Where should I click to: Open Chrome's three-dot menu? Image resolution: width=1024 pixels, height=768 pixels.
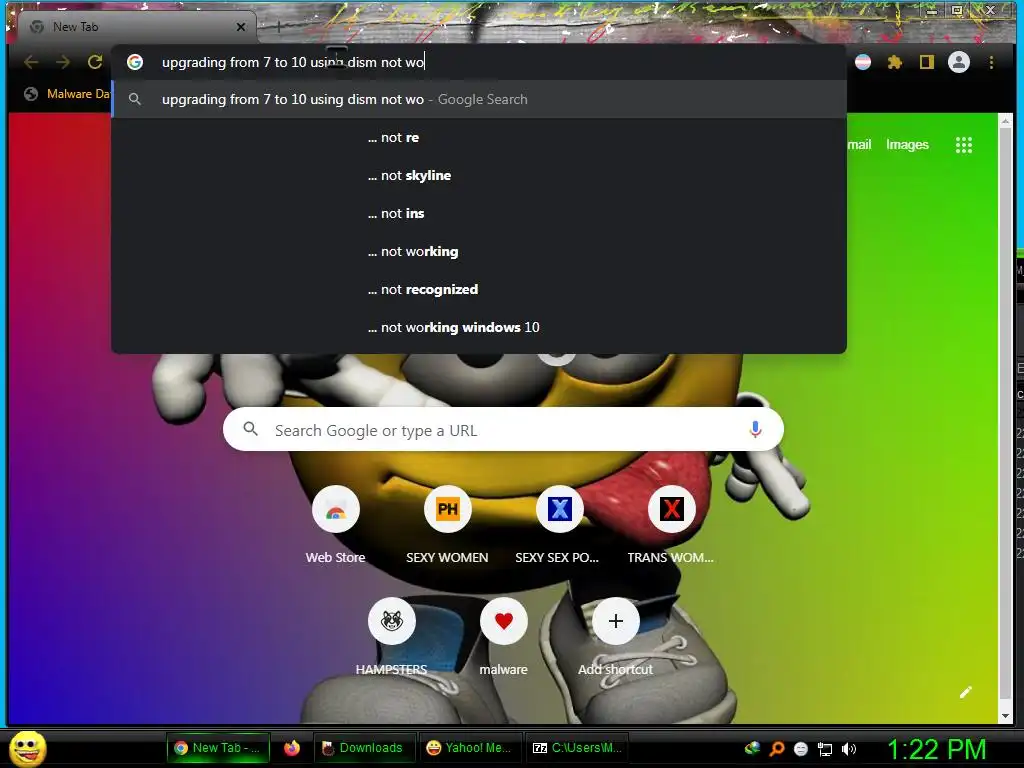coord(991,62)
